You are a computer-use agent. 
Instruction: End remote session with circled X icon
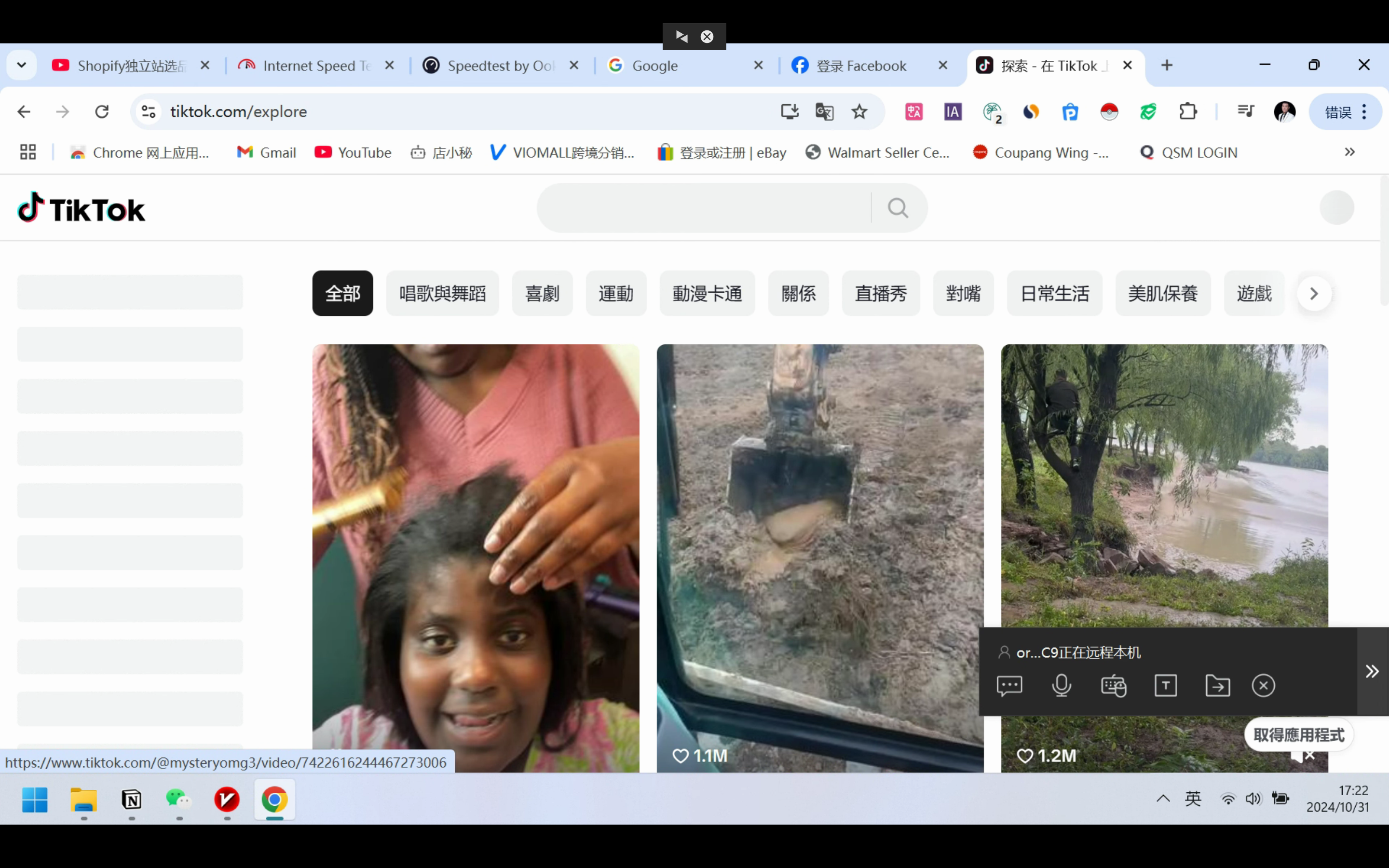pyautogui.click(x=1263, y=685)
